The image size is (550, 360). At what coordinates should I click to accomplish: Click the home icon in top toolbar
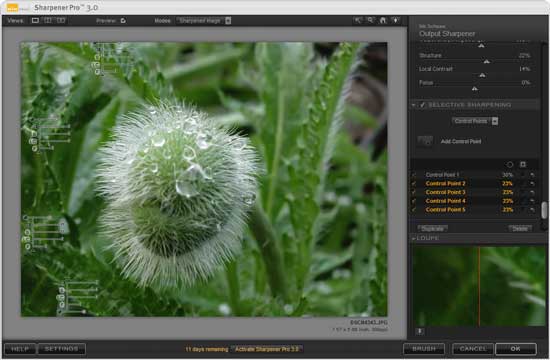coord(383,20)
